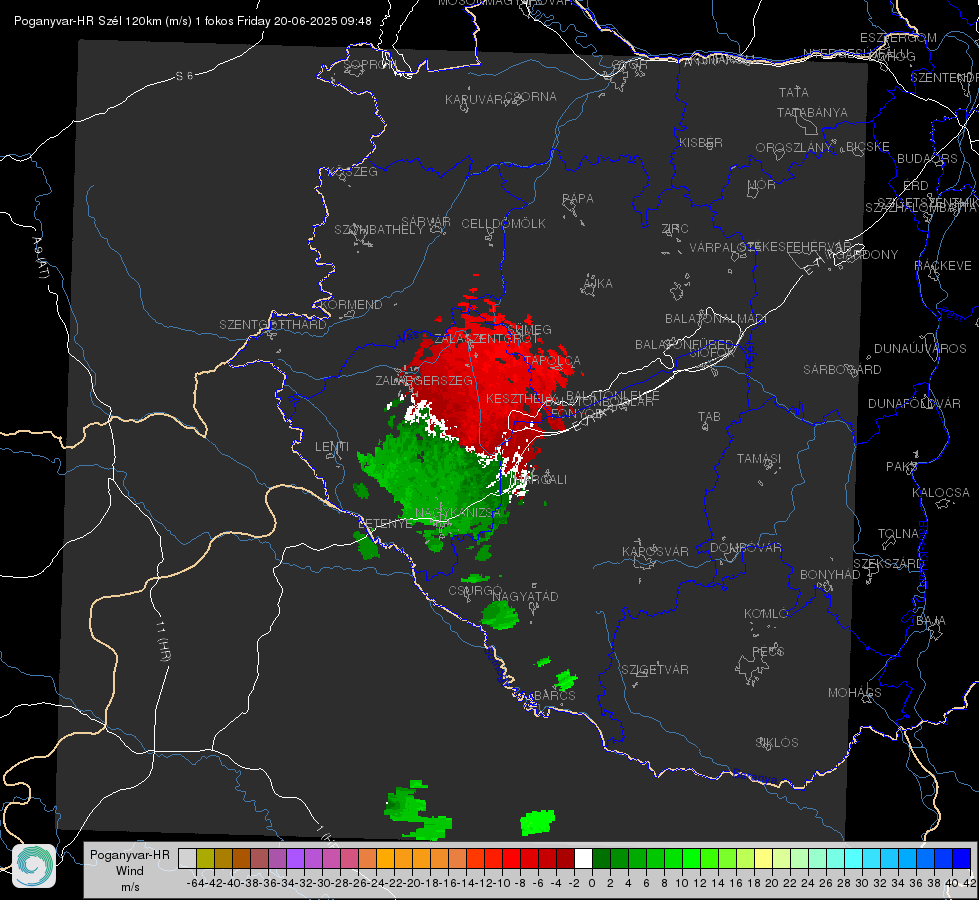Viewport: 979px width, 900px height.
Task: Select the OROSZLANY label
Action: [794, 147]
